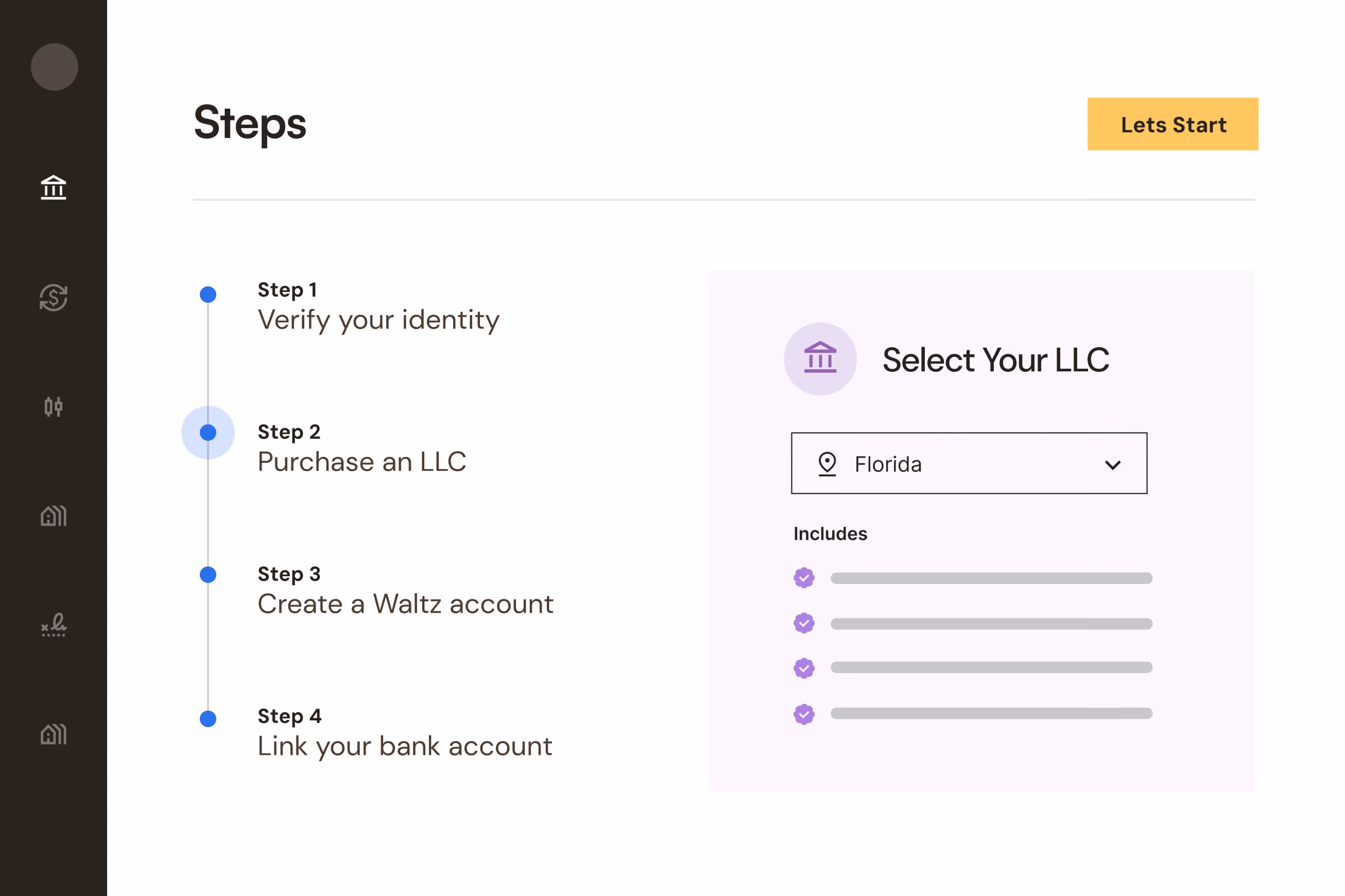The width and height of the screenshot is (1345, 896).
Task: Open the Florida state selector
Action: (969, 463)
